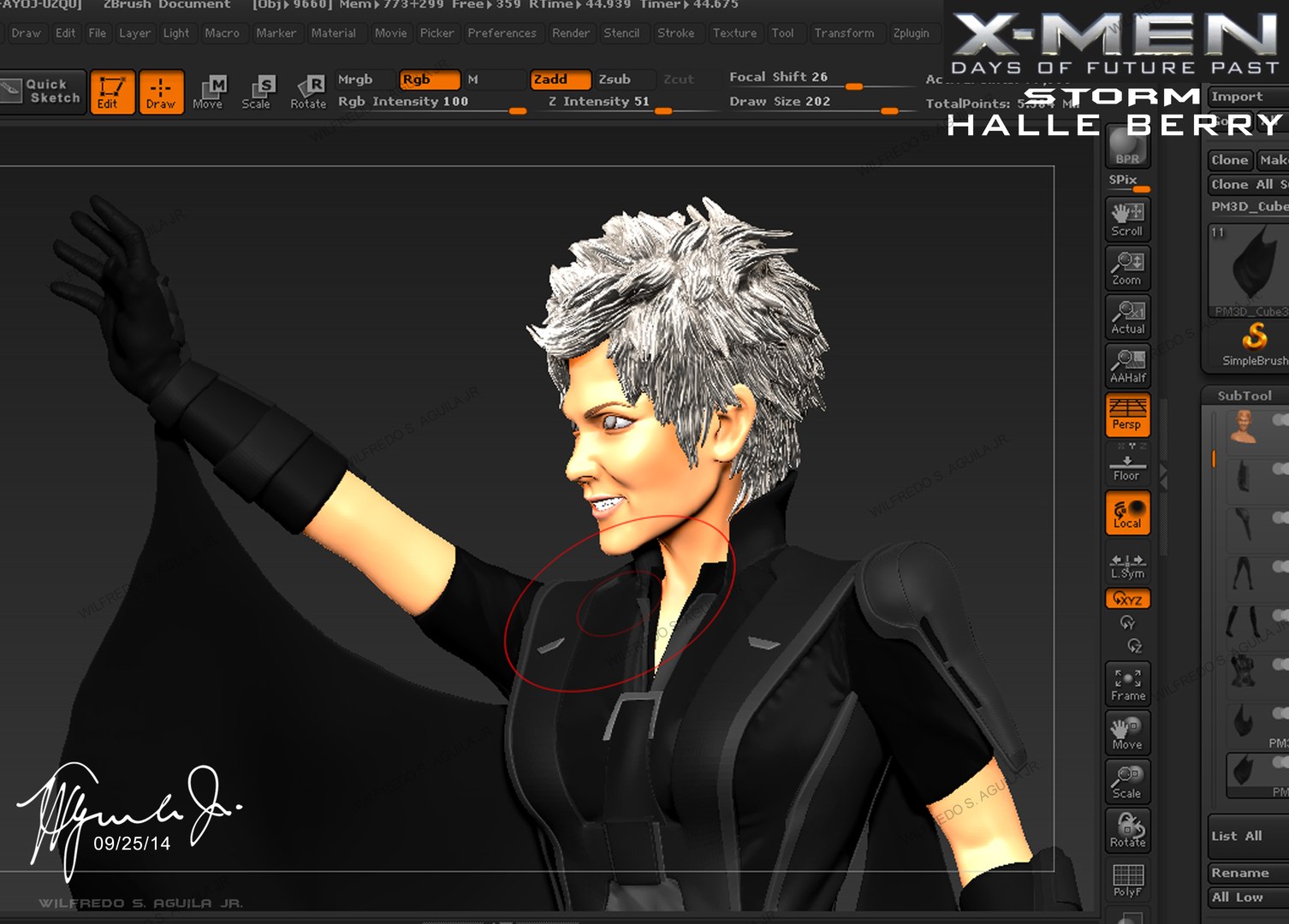Click the Frame mesh icon

click(1127, 684)
